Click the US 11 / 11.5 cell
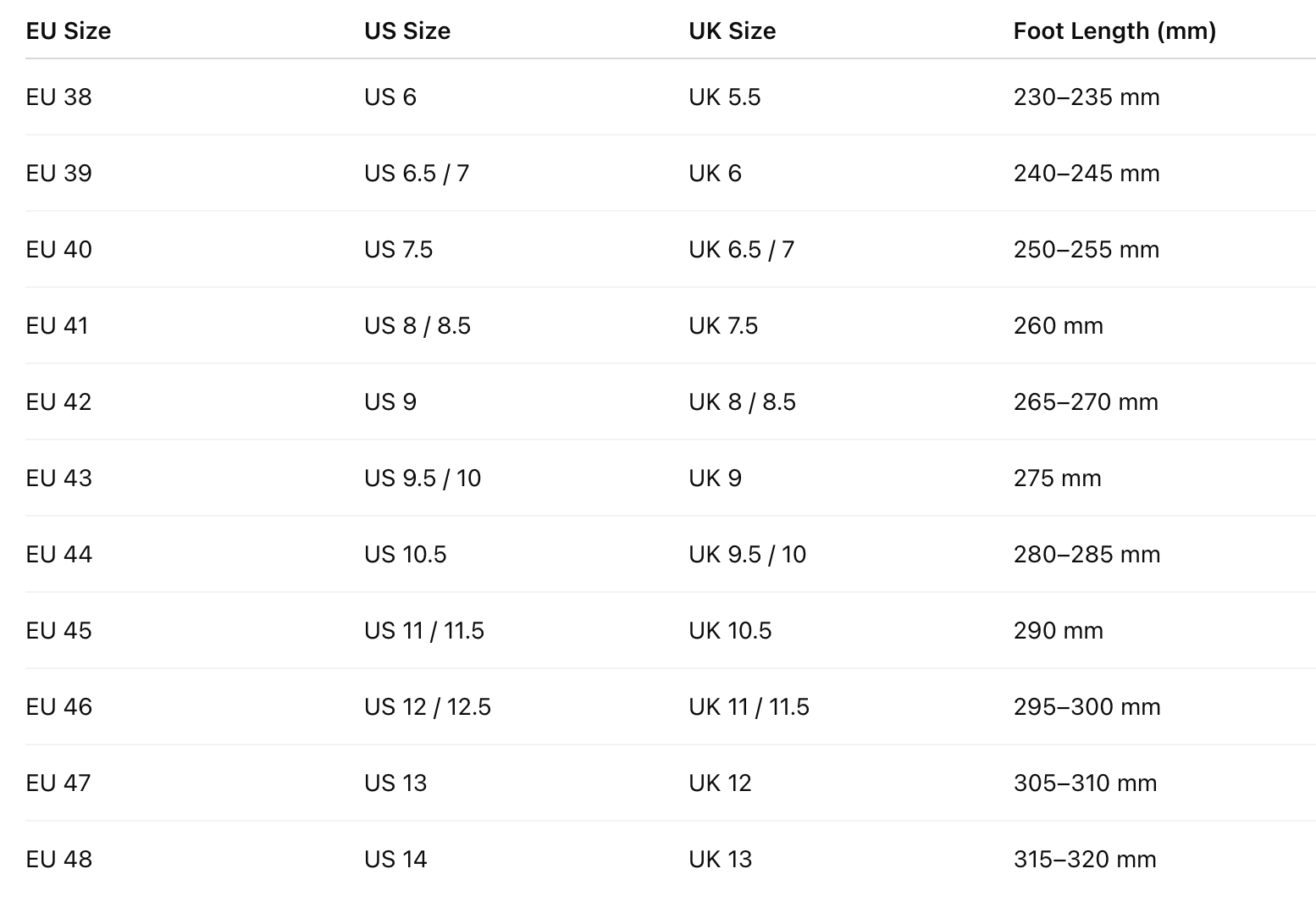The image size is (1316, 913). (424, 631)
